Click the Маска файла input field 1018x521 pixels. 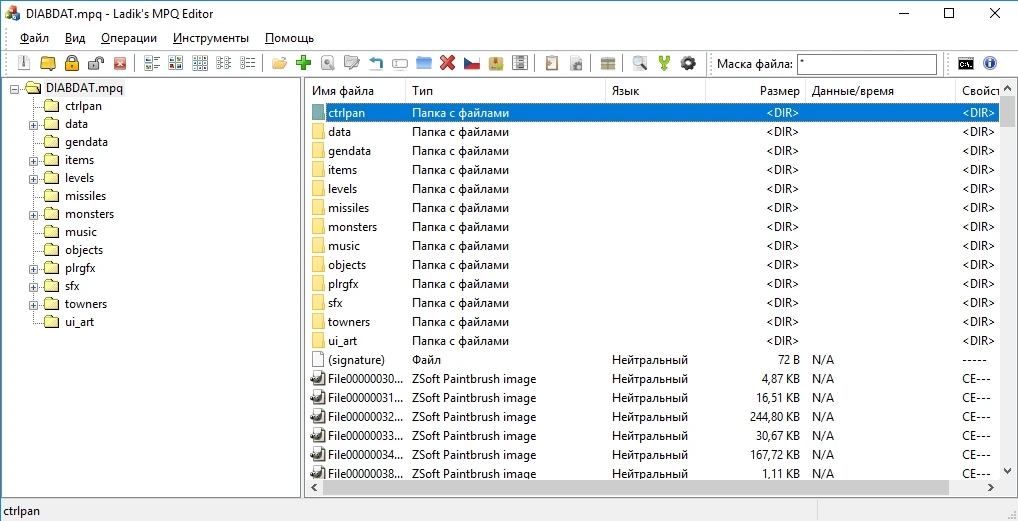pos(867,64)
